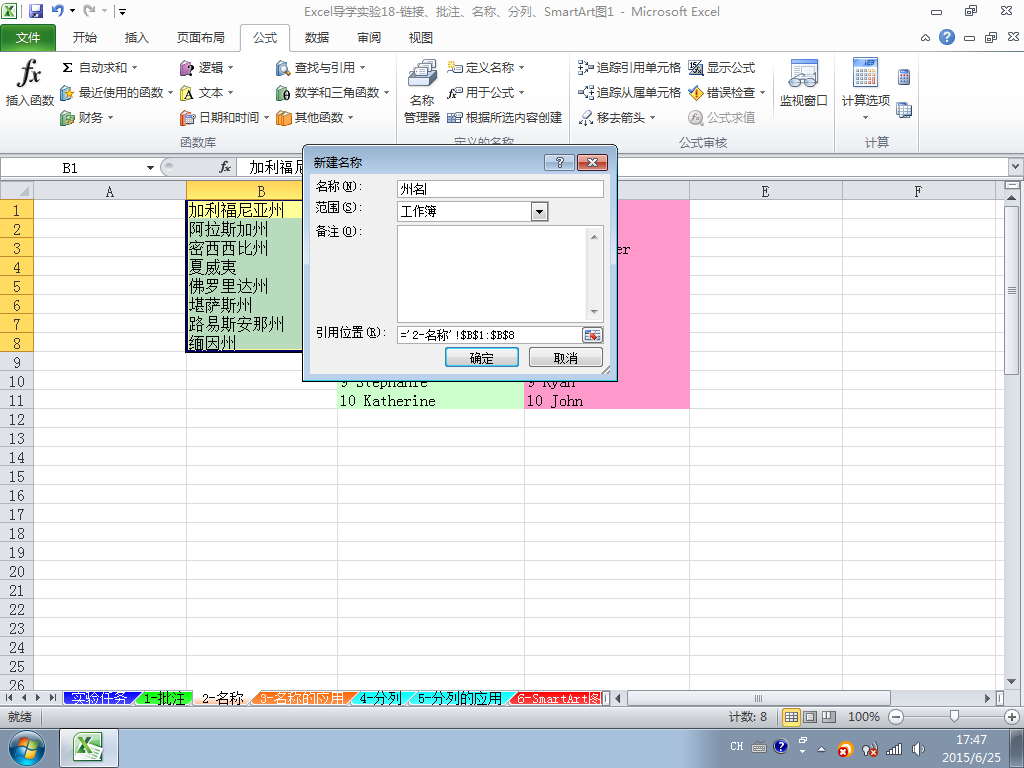Expand the Define Name (定义名称) dropdown arrow
Image resolution: width=1024 pixels, height=768 pixels.
pos(521,68)
